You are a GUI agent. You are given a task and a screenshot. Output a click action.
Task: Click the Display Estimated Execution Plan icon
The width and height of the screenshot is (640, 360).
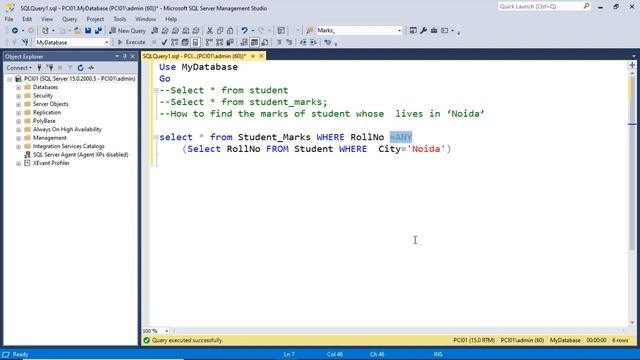click(175, 42)
